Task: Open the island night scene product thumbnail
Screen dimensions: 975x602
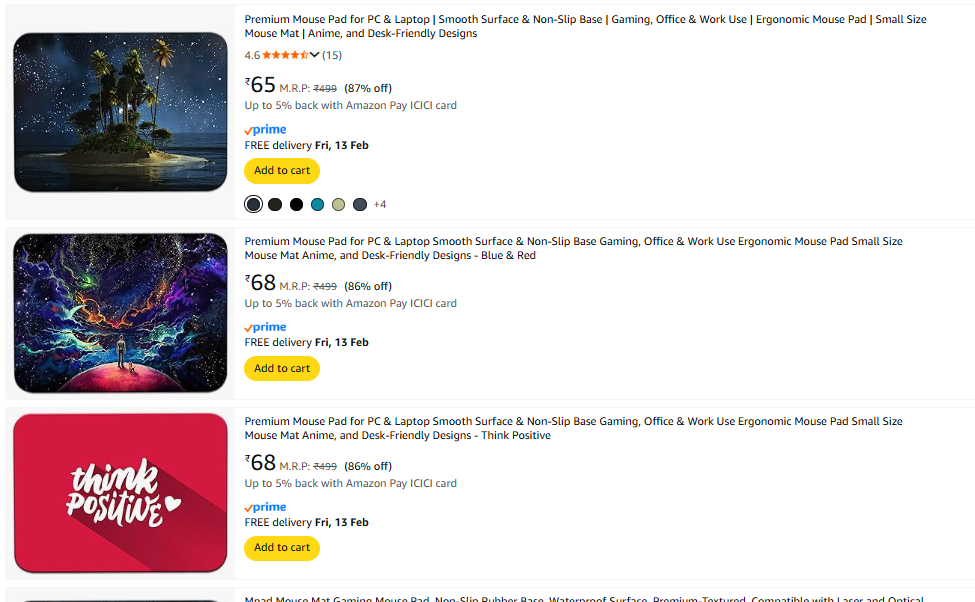Action: click(x=121, y=112)
